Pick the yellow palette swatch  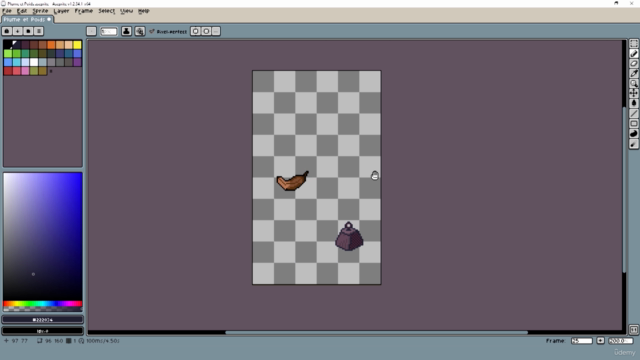[77, 45]
